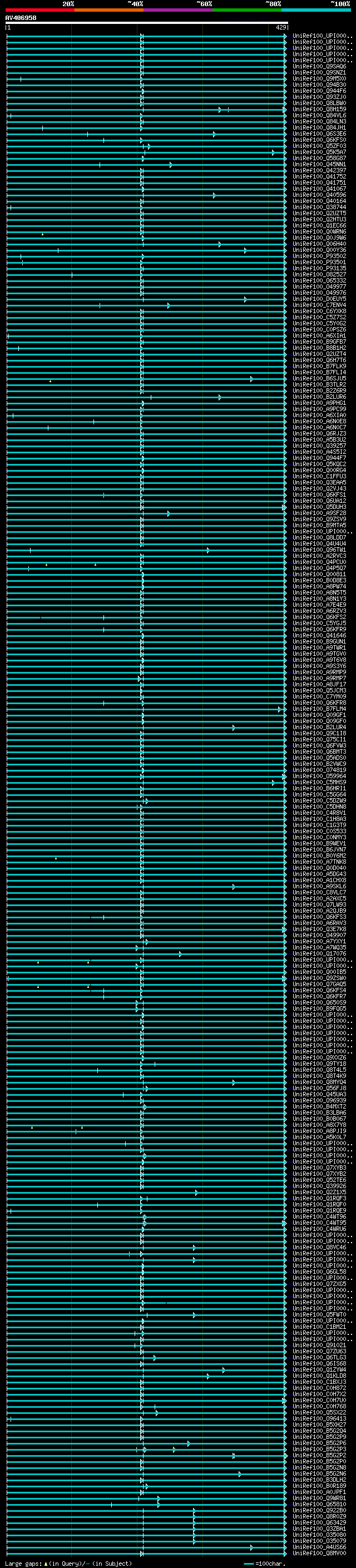Click the orange ~40% identity color segment
Screen dimensions: 356x1568
(109, 10)
